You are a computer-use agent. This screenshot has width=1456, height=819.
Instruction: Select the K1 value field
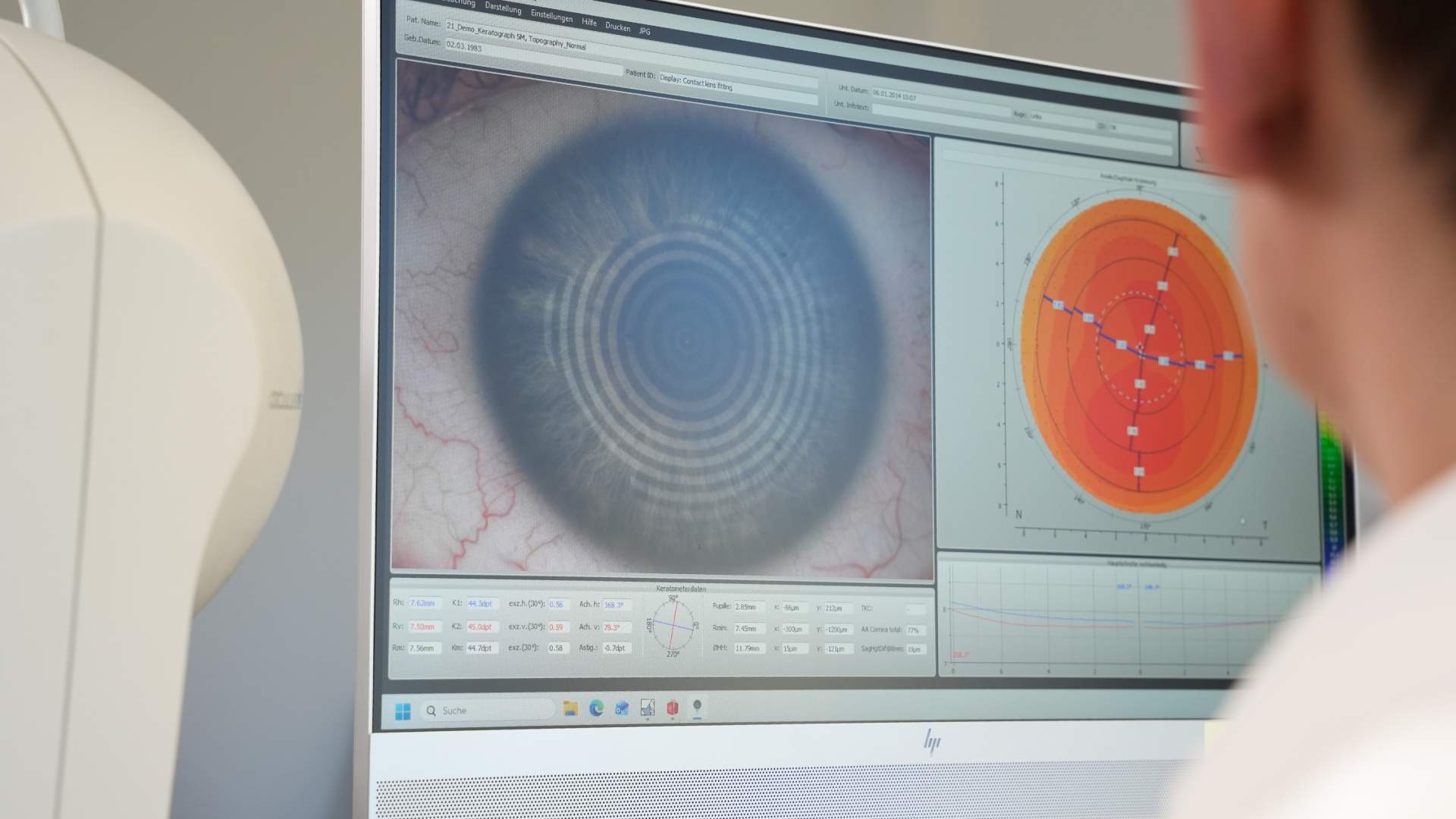click(481, 604)
